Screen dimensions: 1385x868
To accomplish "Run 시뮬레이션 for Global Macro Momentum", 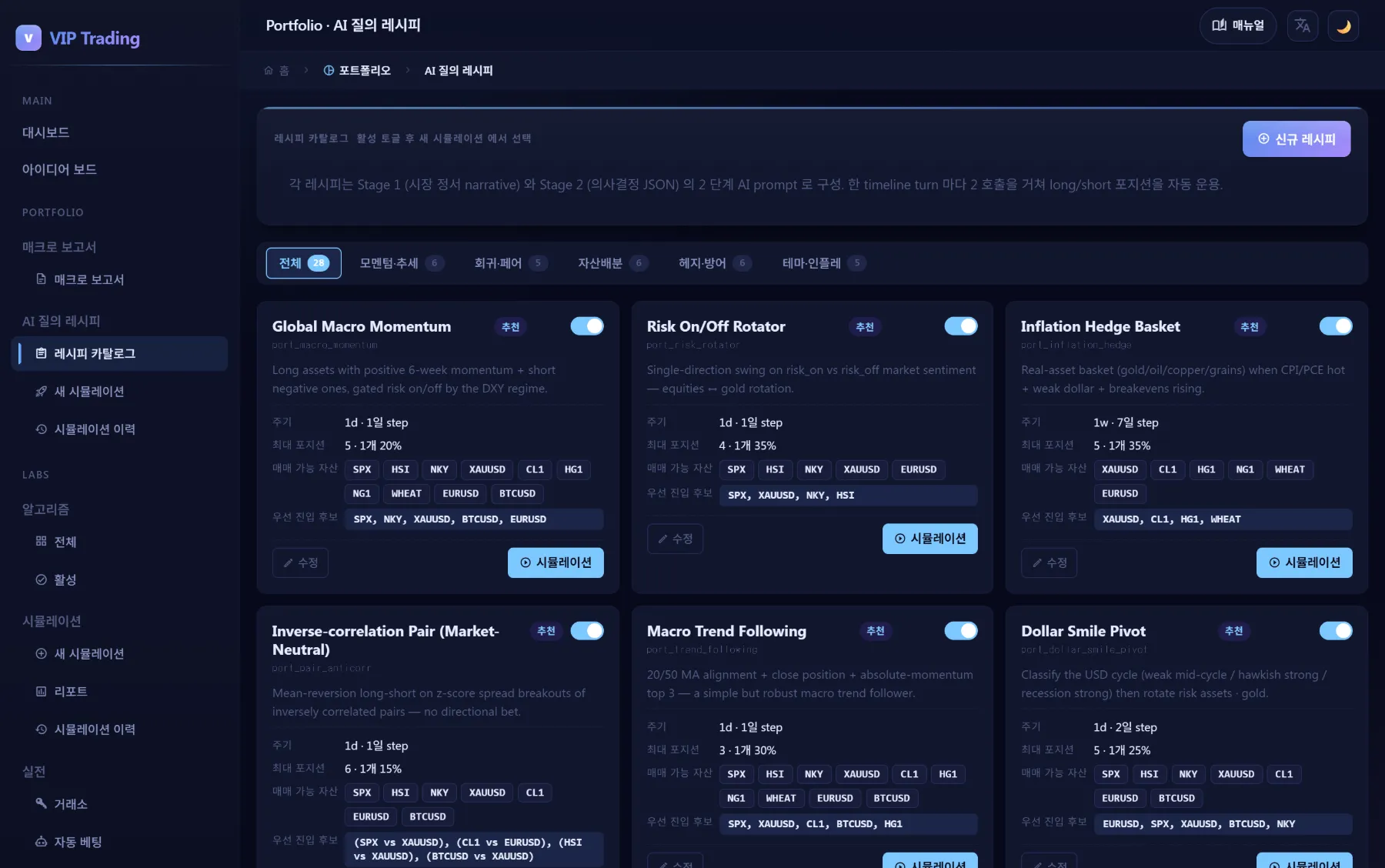I will coord(556,563).
